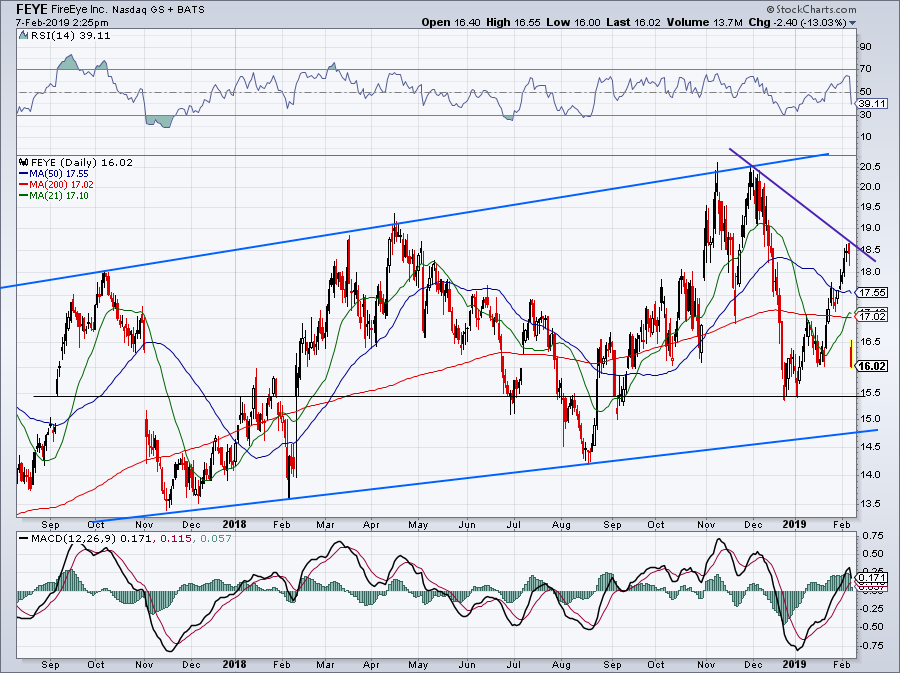Click the candlestick icon beside FEYE (Daily)
This screenshot has height=673, width=900.
coord(24,162)
